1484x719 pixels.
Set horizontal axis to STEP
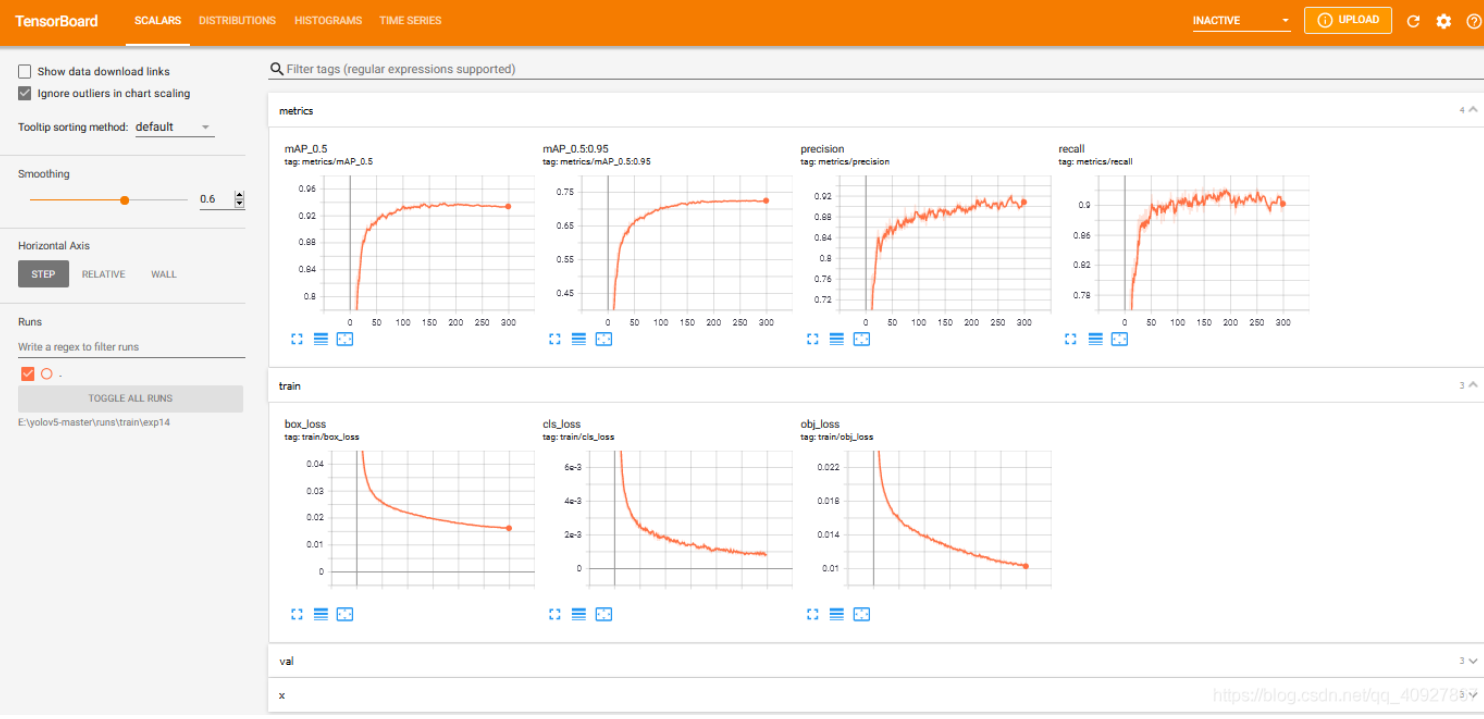(x=43, y=274)
